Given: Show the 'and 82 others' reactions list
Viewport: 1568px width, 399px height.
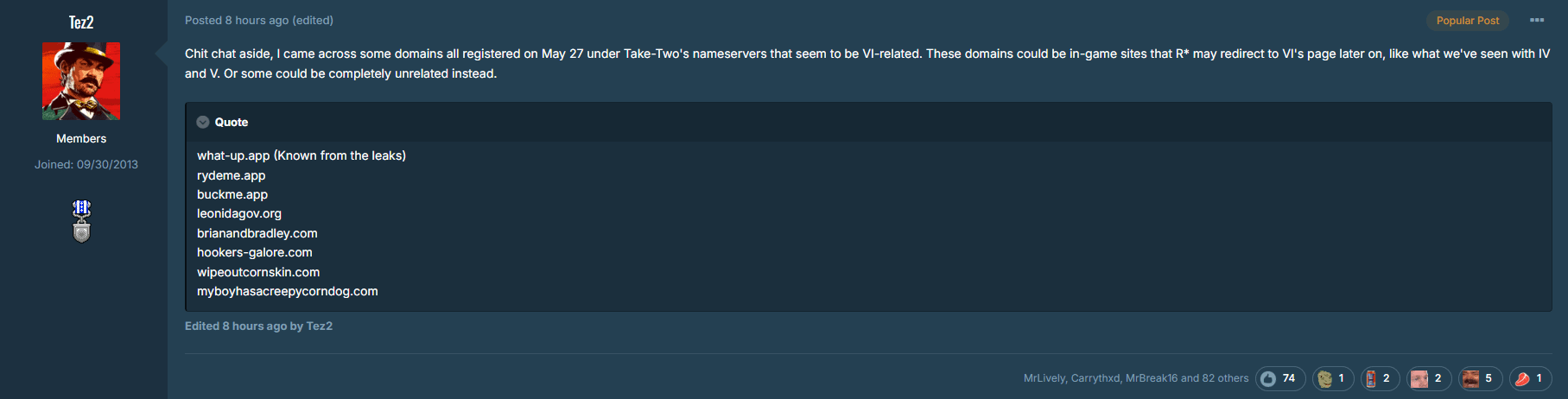Looking at the screenshot, I should tap(1215, 378).
